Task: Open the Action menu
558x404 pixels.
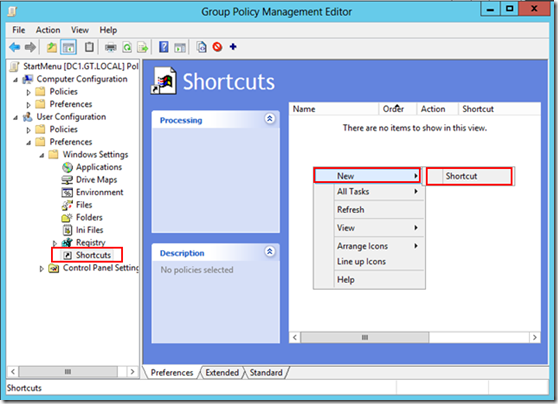Action: pyautogui.click(x=48, y=30)
